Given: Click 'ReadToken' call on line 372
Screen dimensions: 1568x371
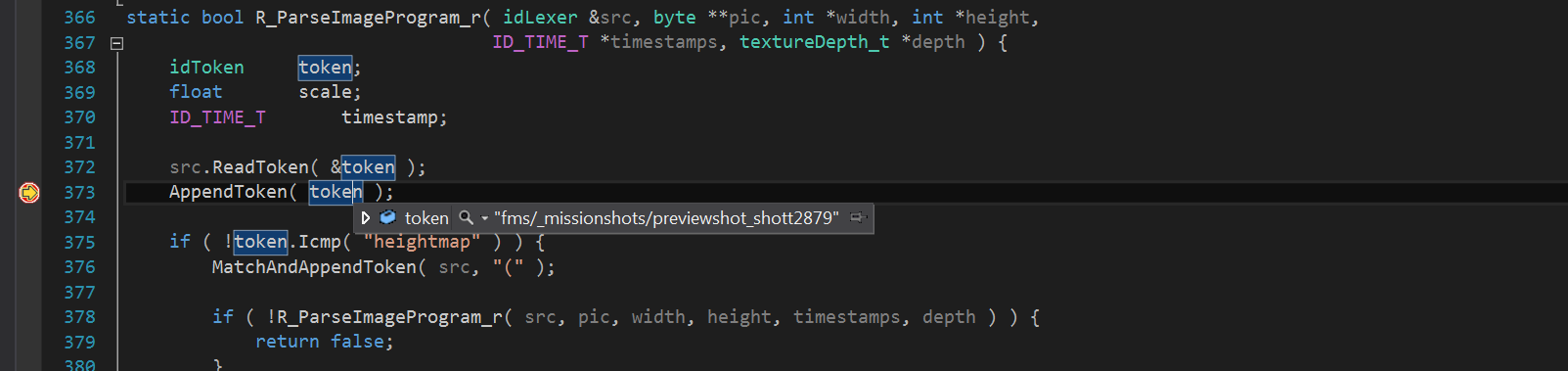Looking at the screenshot, I should coord(260,167).
